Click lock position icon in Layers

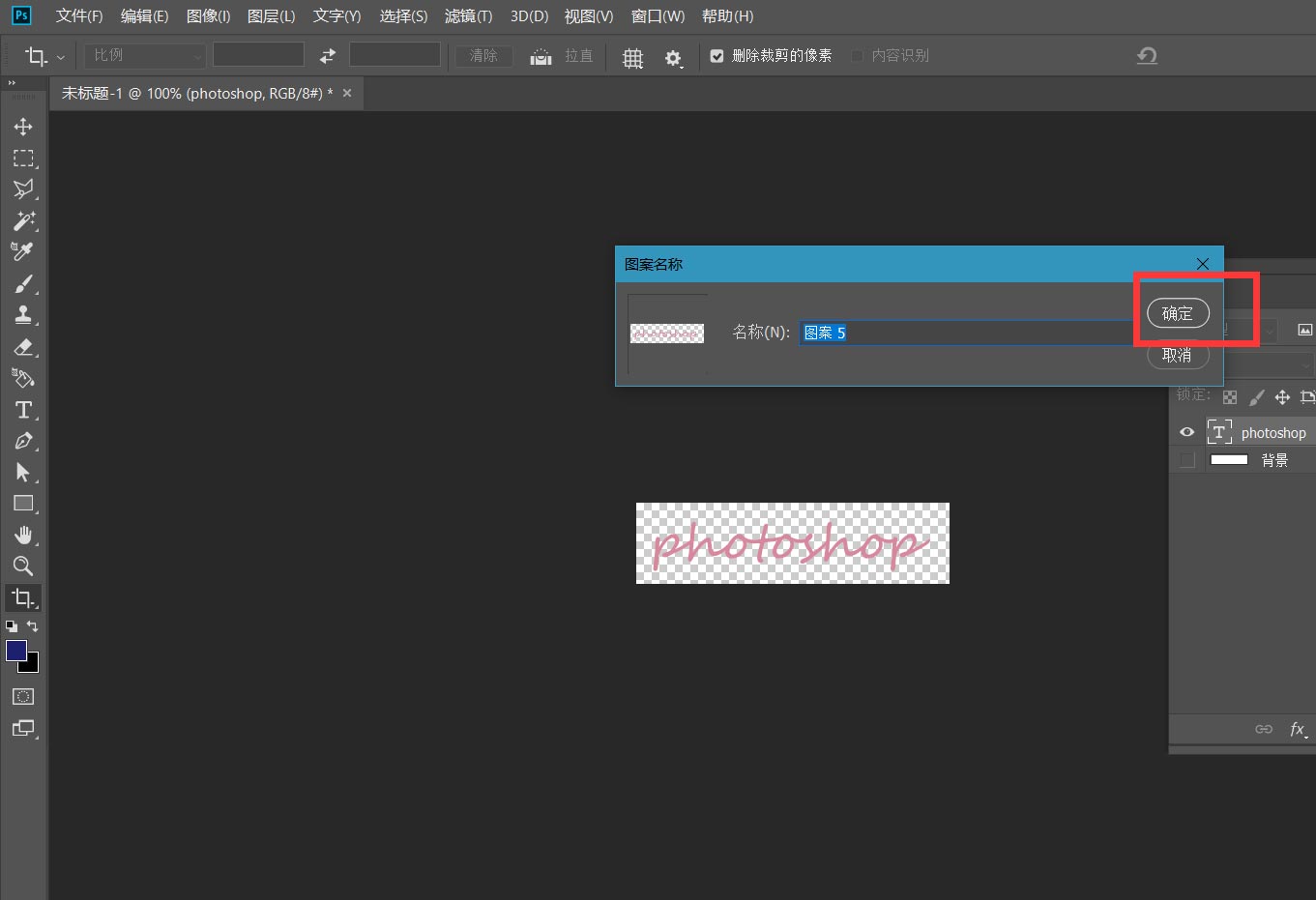point(1282,397)
